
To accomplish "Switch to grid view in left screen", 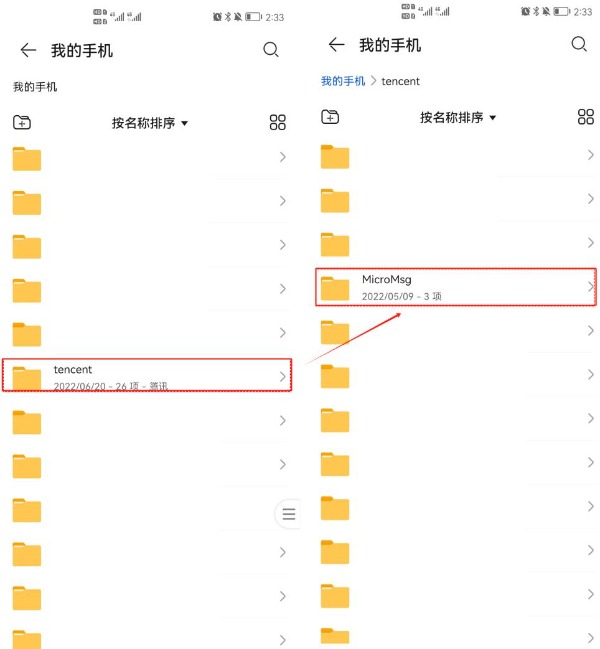I will pyautogui.click(x=278, y=123).
